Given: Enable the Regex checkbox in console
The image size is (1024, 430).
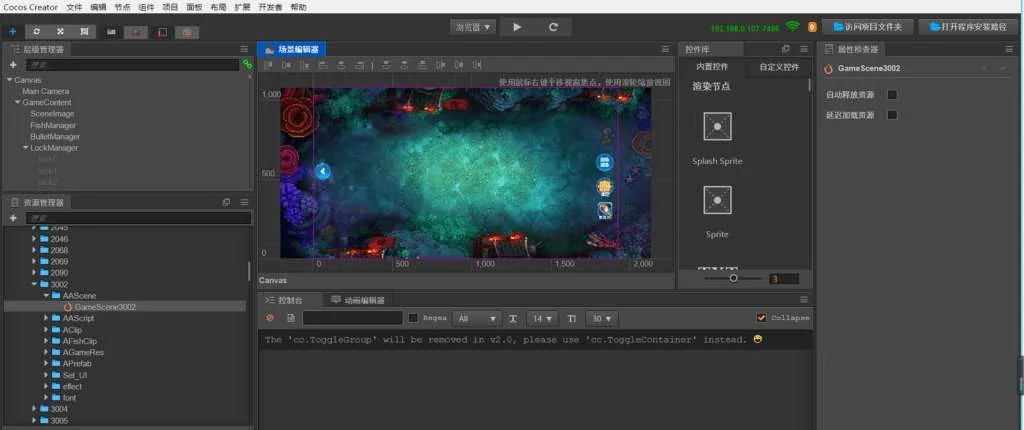Looking at the screenshot, I should pyautogui.click(x=414, y=318).
